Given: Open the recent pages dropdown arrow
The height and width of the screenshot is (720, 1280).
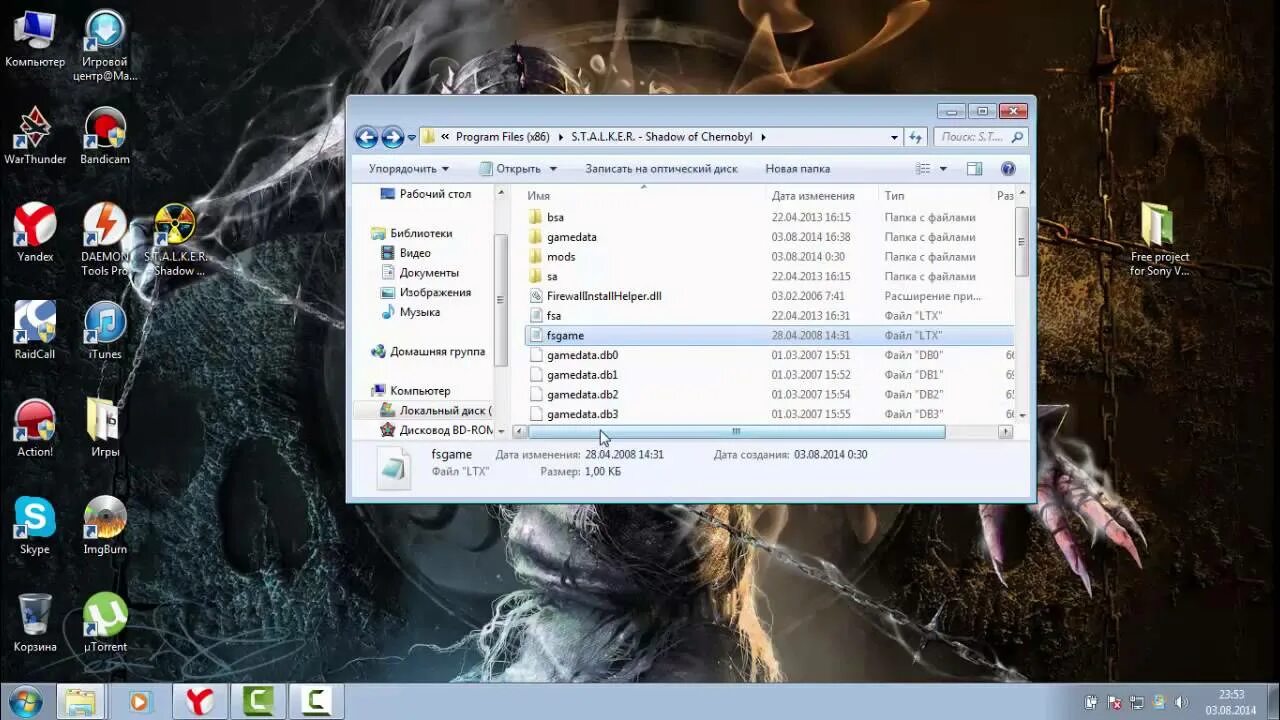Looking at the screenshot, I should pos(411,138).
